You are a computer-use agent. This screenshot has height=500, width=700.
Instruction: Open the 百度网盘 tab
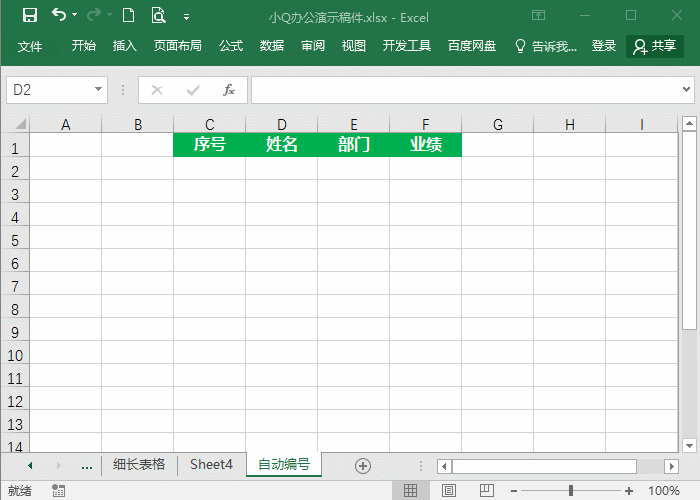click(x=472, y=46)
